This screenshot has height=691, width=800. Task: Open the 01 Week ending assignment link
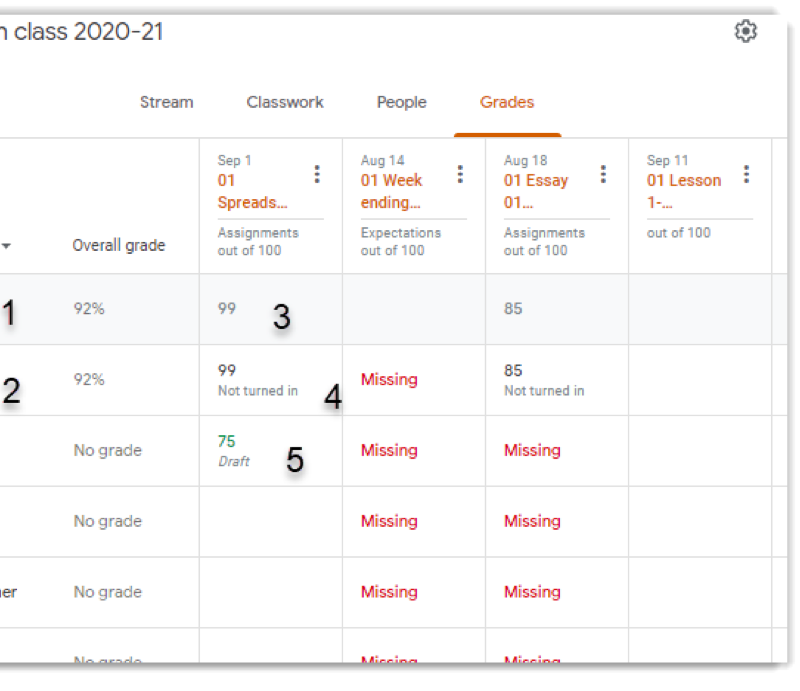click(391, 191)
